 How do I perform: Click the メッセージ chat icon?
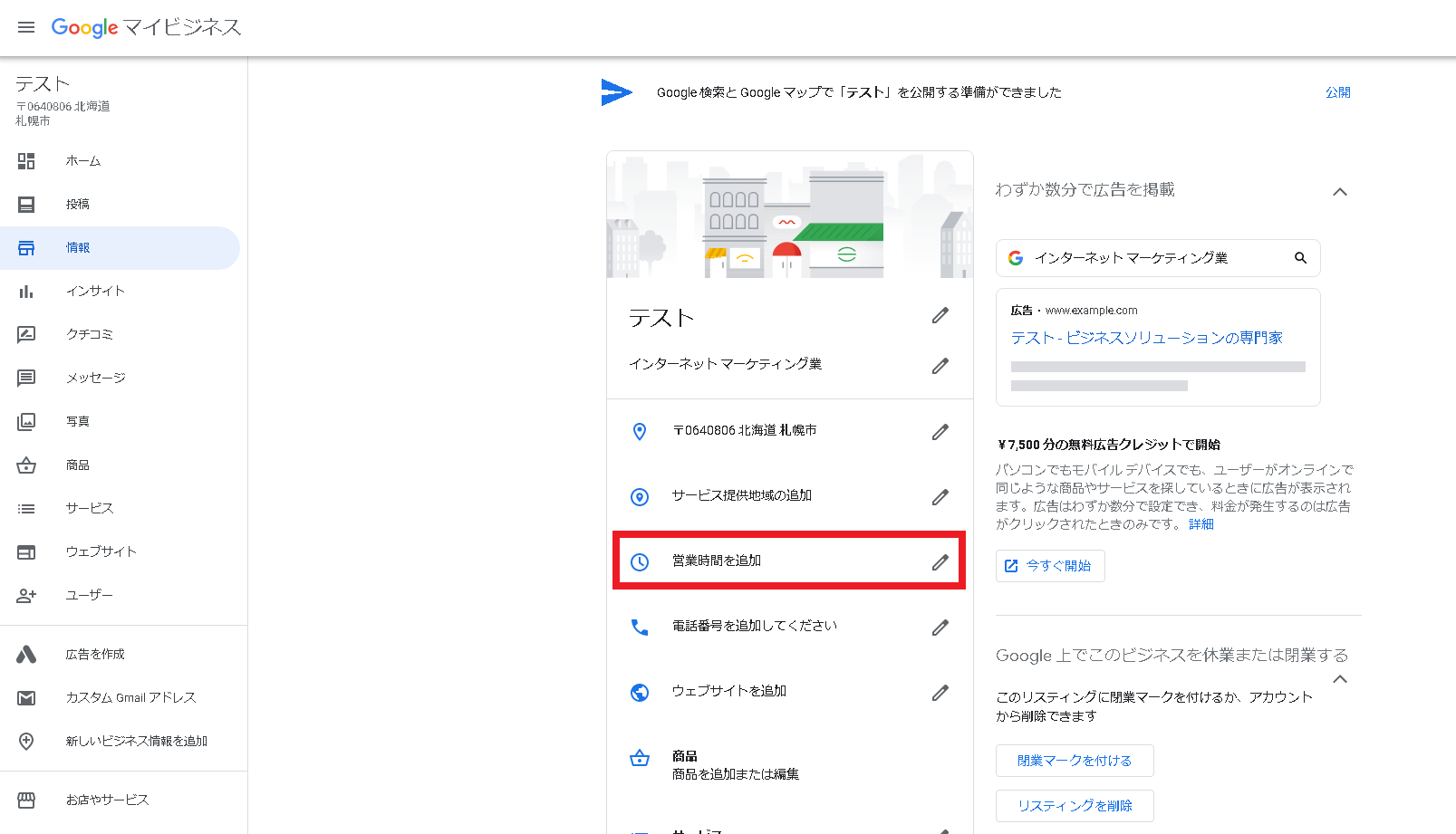click(x=26, y=378)
